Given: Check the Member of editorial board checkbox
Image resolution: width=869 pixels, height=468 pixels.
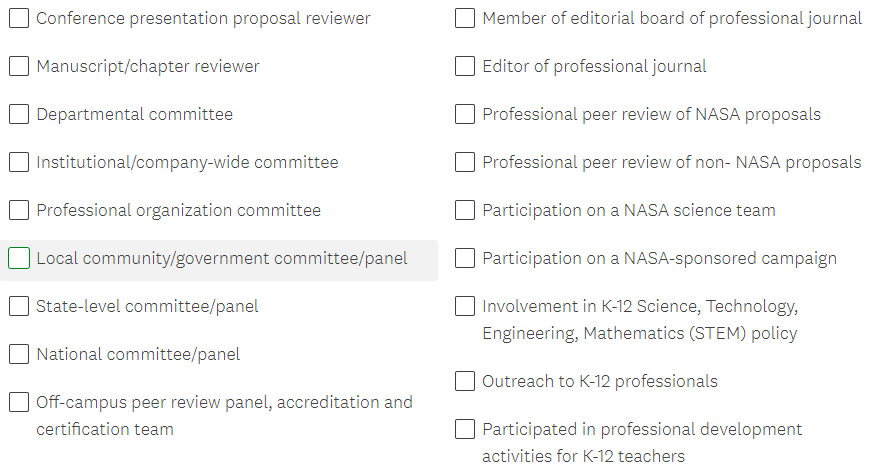Looking at the screenshot, I should [x=465, y=18].
